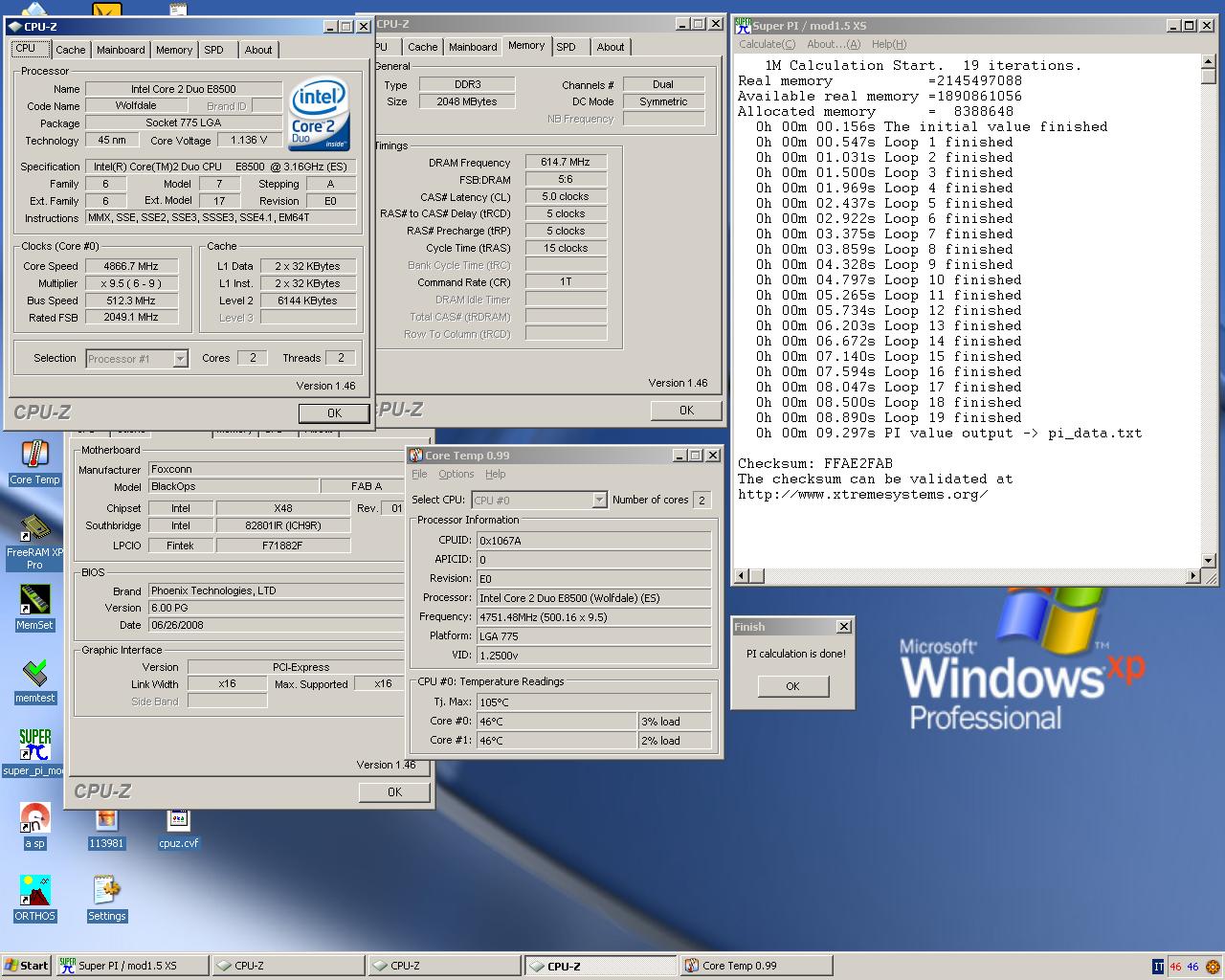Click the CPU-Z title bar icon in the CPU window
The width and height of the screenshot is (1225, 980).
(x=16, y=27)
